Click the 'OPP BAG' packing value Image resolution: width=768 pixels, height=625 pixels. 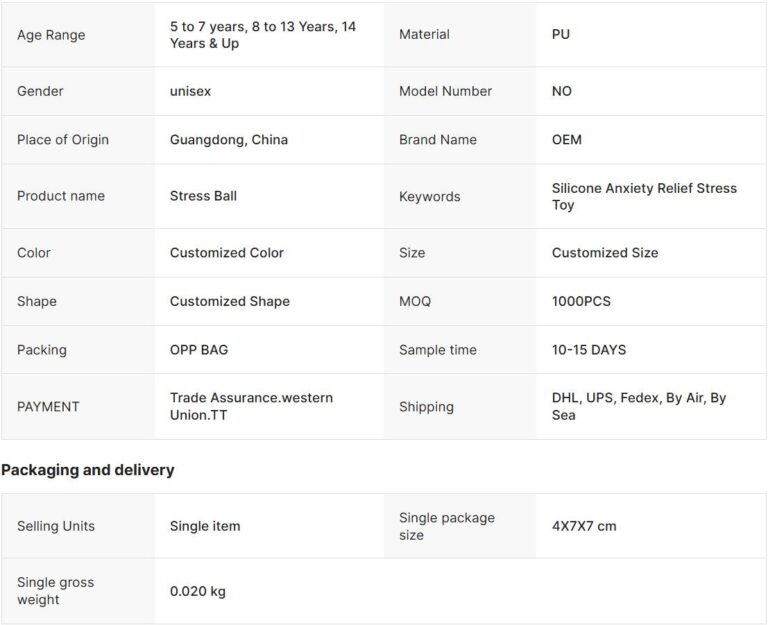199,350
